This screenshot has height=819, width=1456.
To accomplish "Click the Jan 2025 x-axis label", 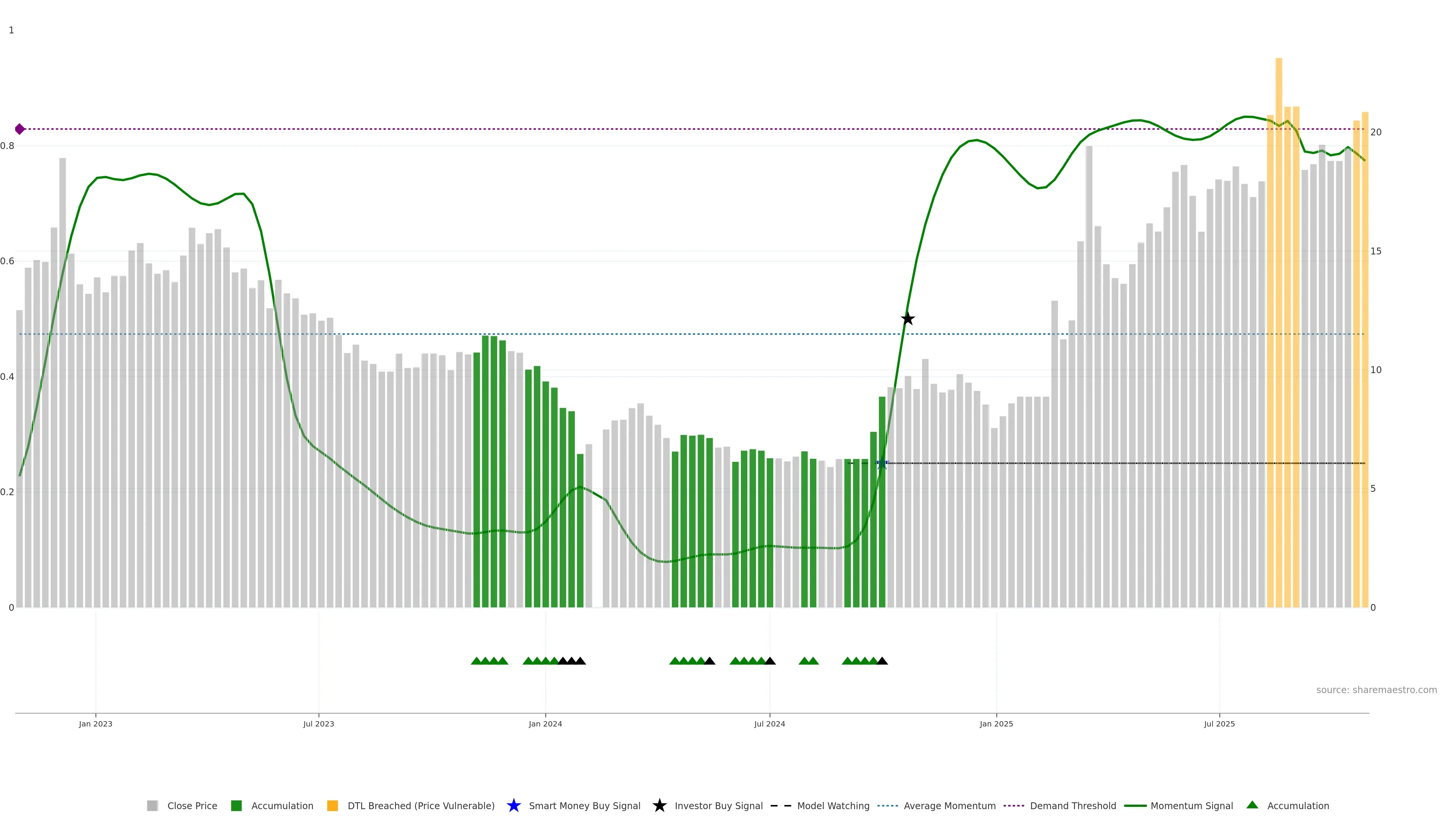I will click(996, 724).
